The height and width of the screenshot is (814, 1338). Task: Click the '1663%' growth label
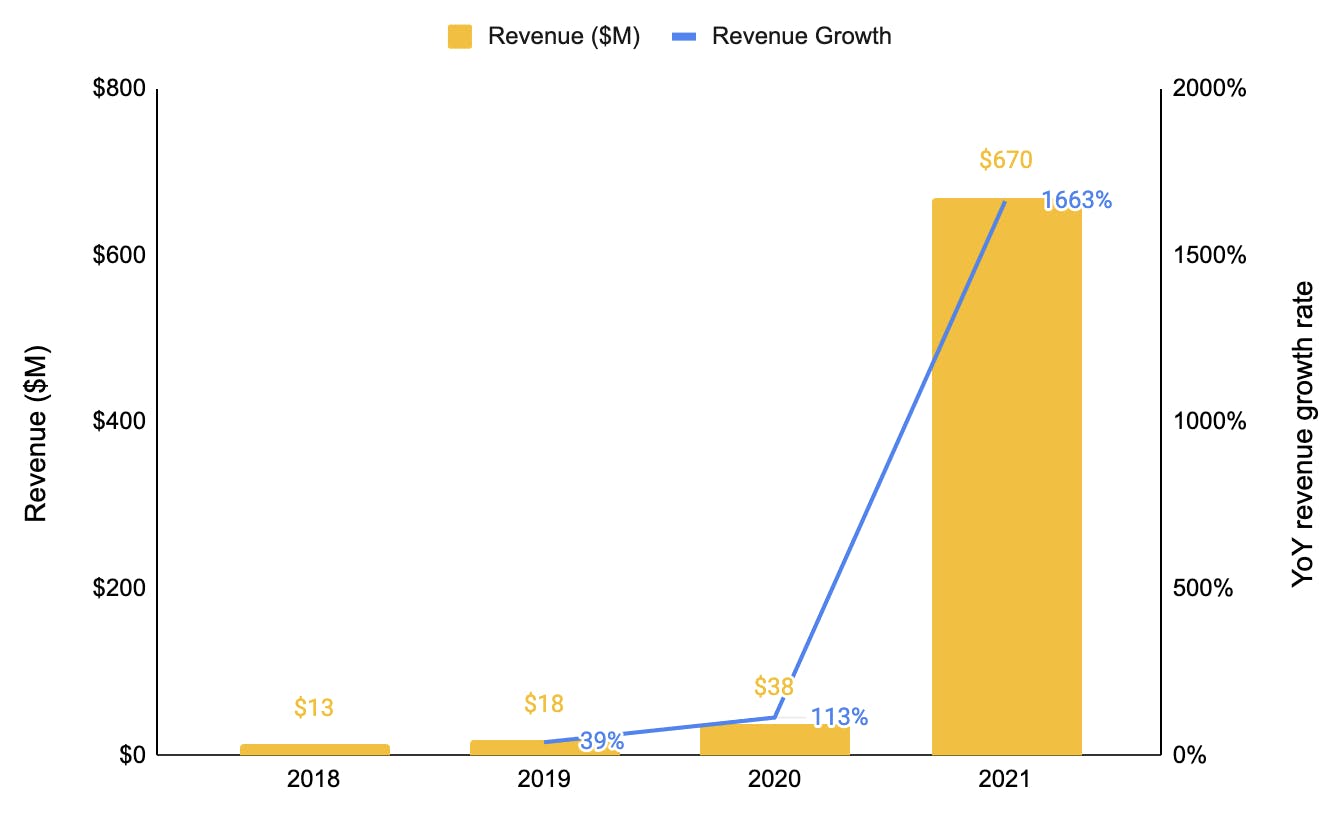(1077, 200)
